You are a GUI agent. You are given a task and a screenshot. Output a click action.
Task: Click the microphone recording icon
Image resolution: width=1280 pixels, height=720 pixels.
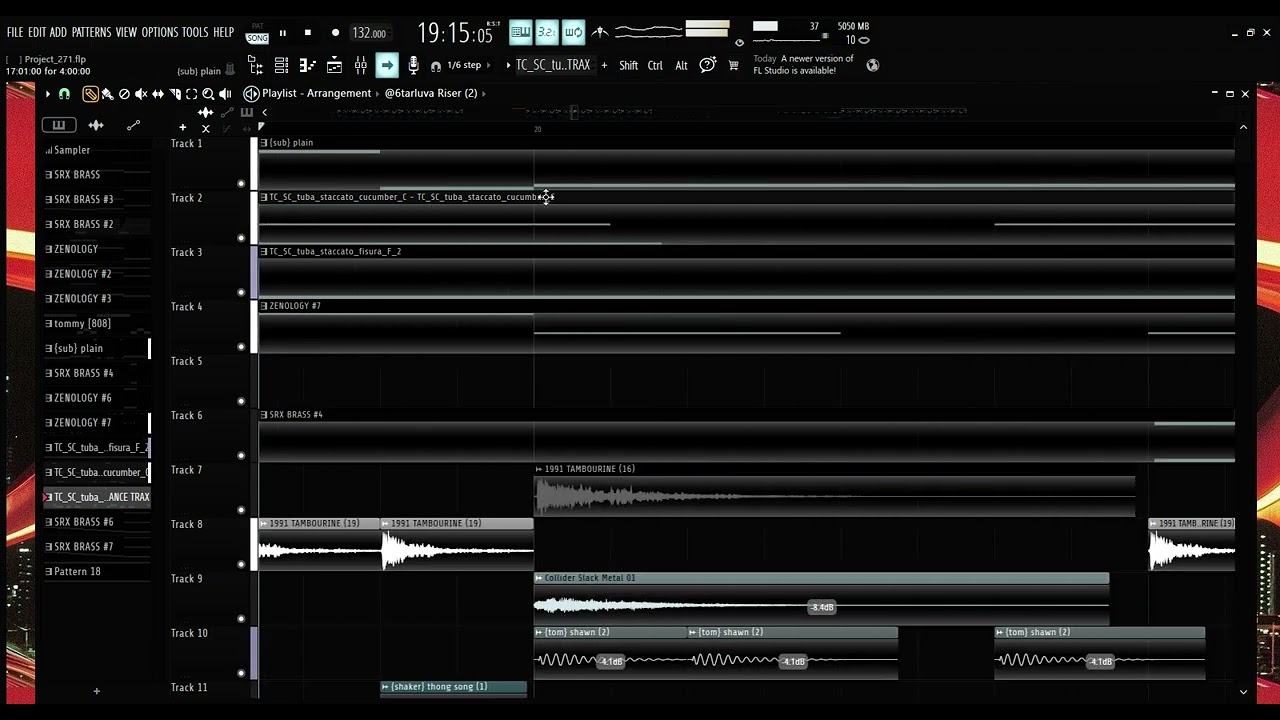tap(413, 65)
